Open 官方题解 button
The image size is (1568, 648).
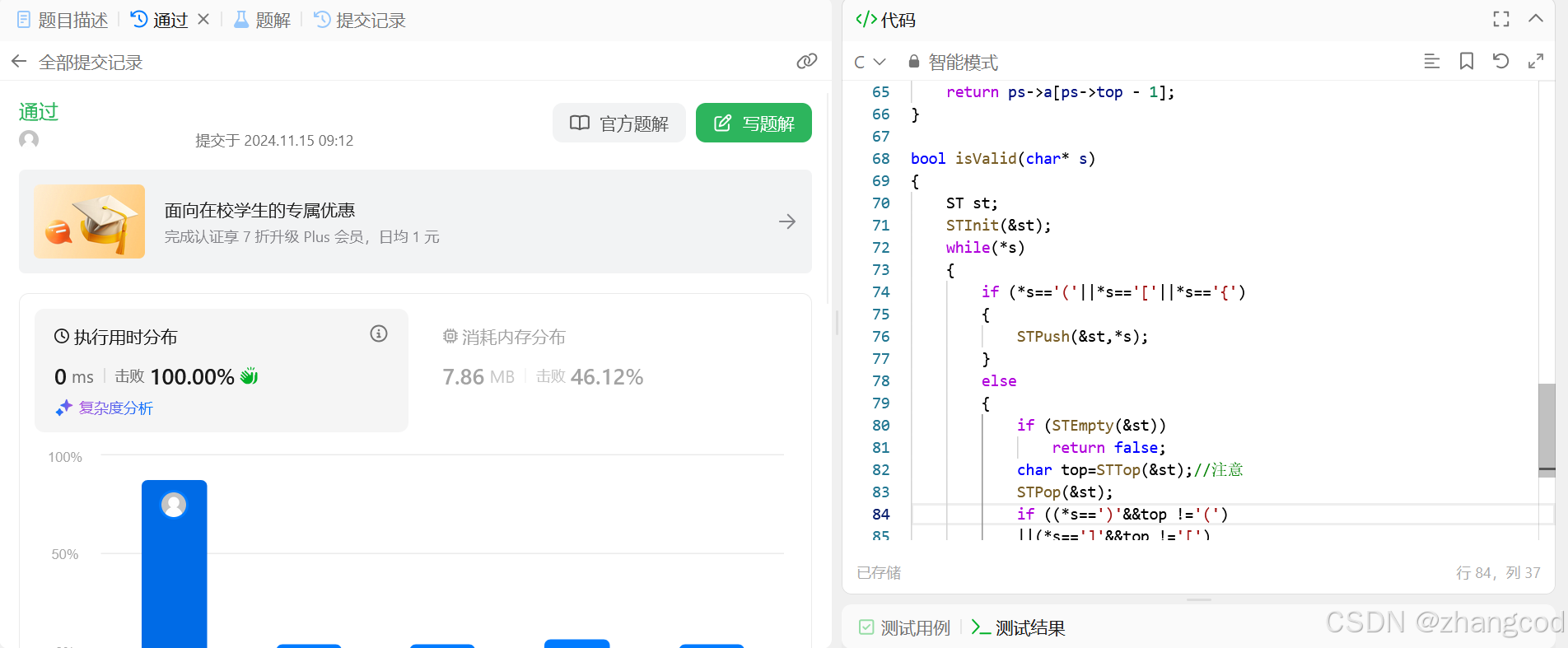coord(619,123)
